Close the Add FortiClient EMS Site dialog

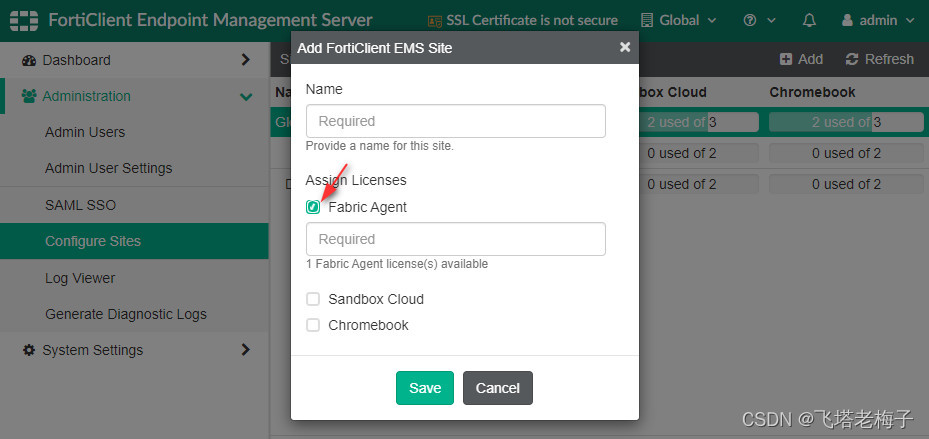[x=625, y=47]
